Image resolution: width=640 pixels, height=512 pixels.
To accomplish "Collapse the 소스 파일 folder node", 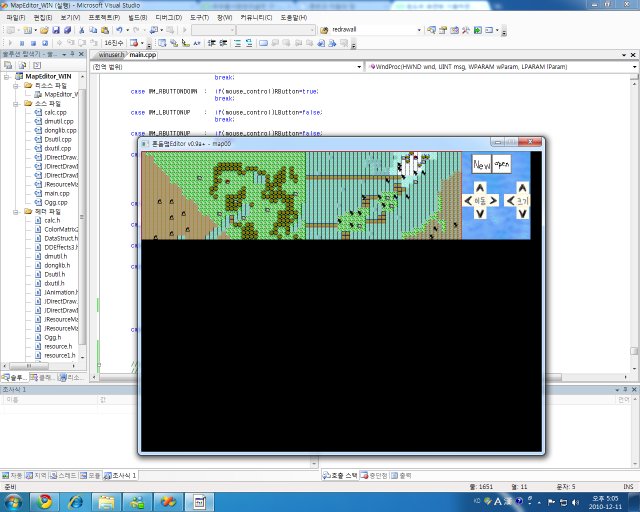I will pos(16,104).
